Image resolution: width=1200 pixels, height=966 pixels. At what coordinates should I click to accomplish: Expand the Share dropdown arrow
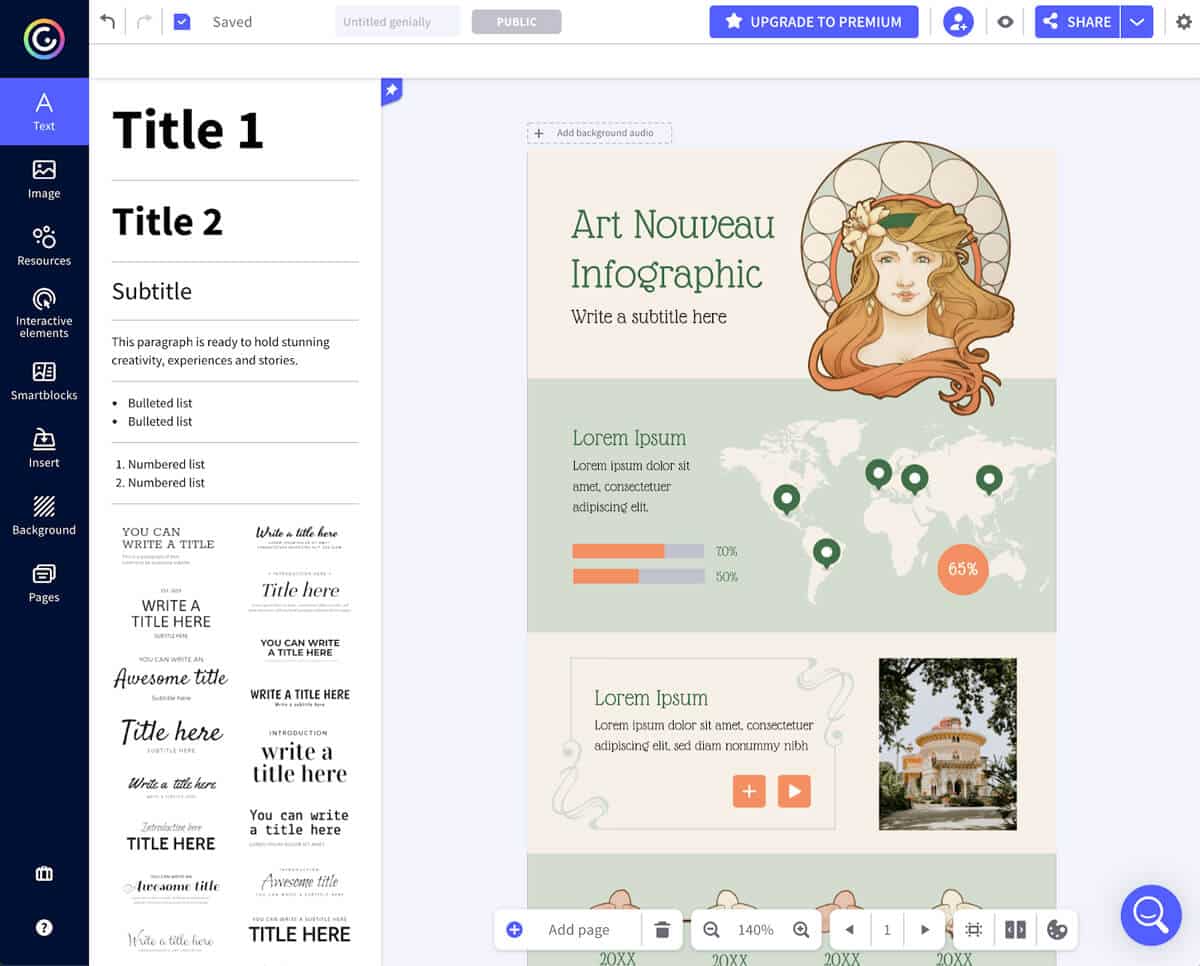click(x=1137, y=21)
